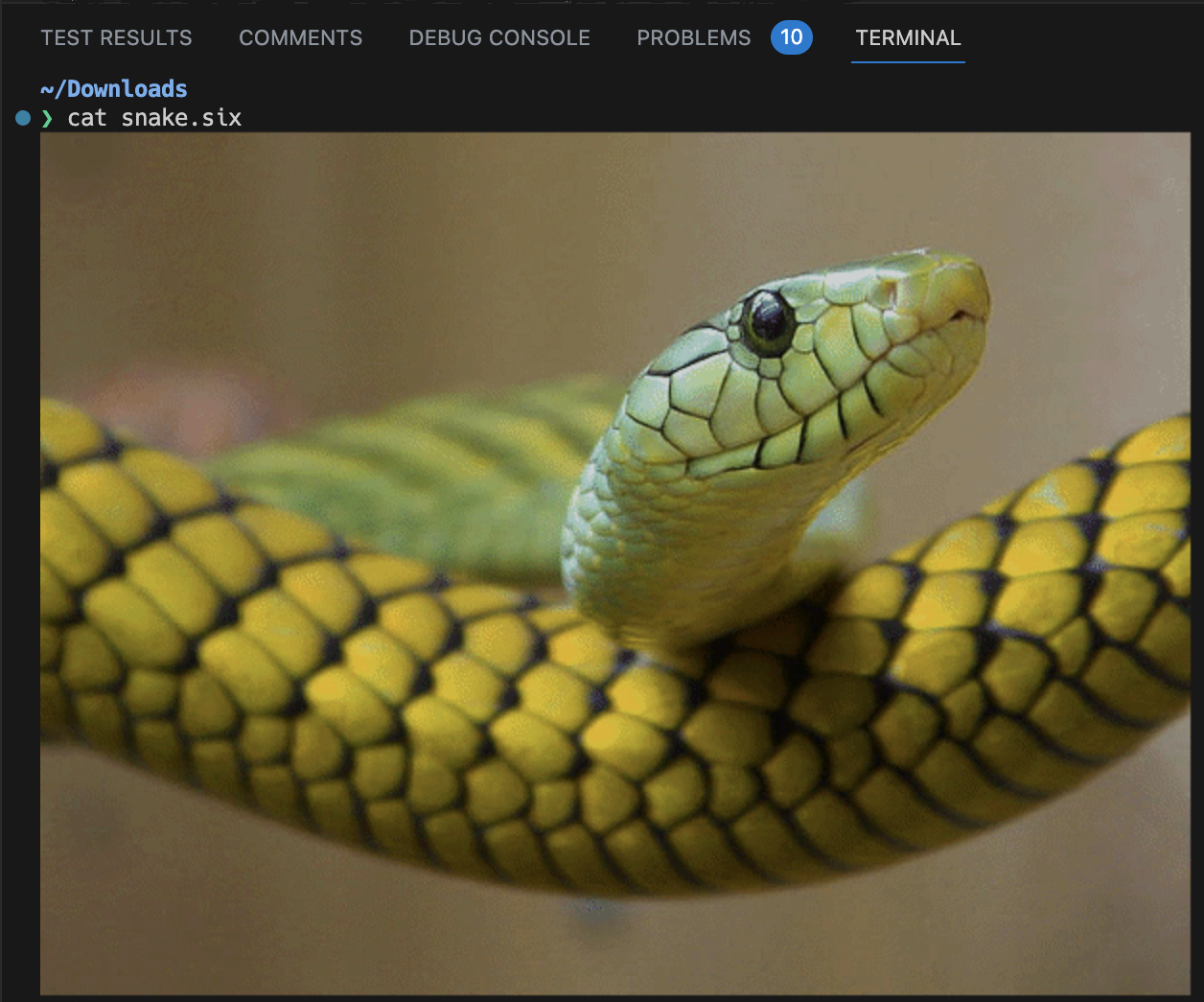Click the green prompt chevron symbol
This screenshot has height=1002, width=1204.
coord(47,118)
